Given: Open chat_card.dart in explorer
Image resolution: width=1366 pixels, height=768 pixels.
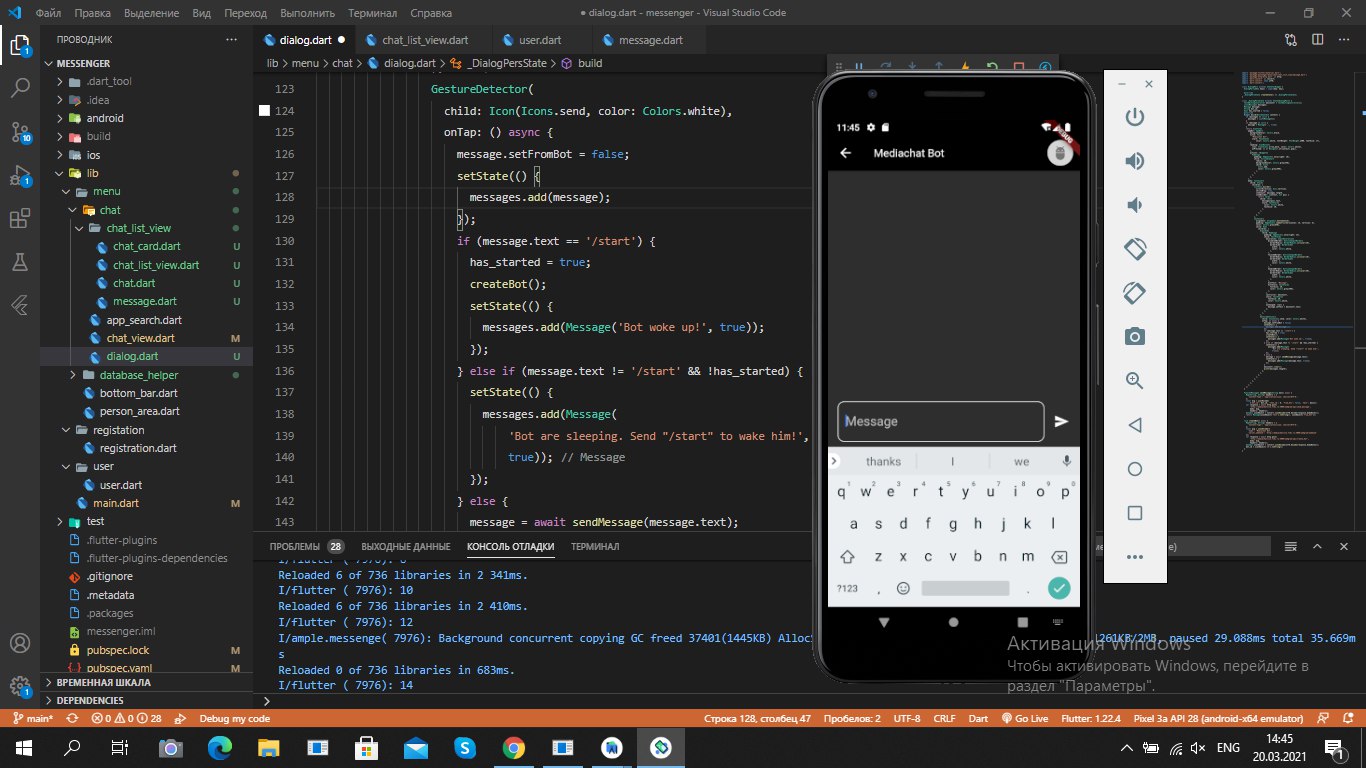Looking at the screenshot, I should 146,246.
